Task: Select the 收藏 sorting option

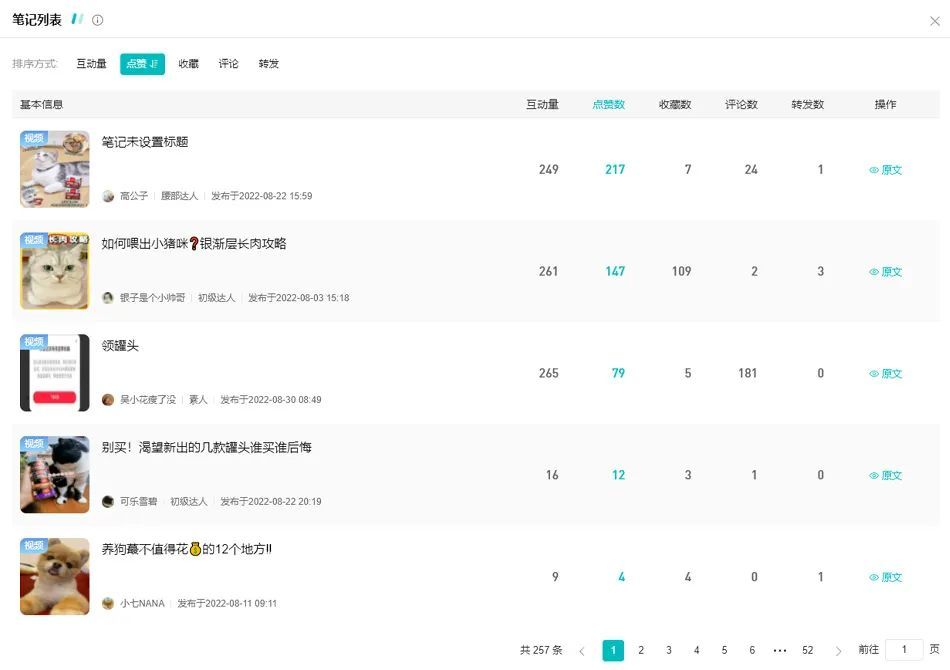Action: 188,63
